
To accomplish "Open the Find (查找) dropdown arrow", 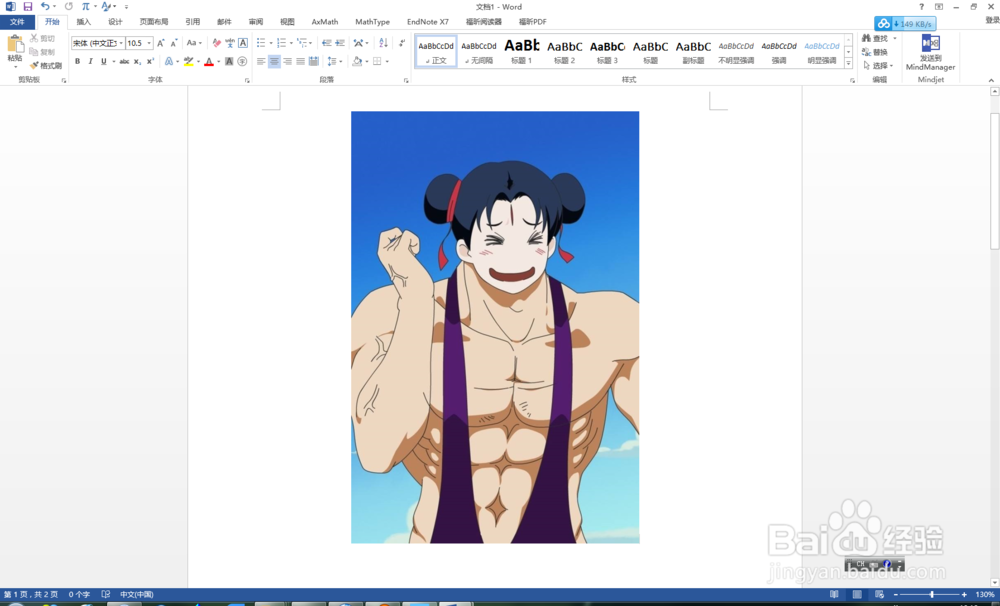I will (x=895, y=38).
